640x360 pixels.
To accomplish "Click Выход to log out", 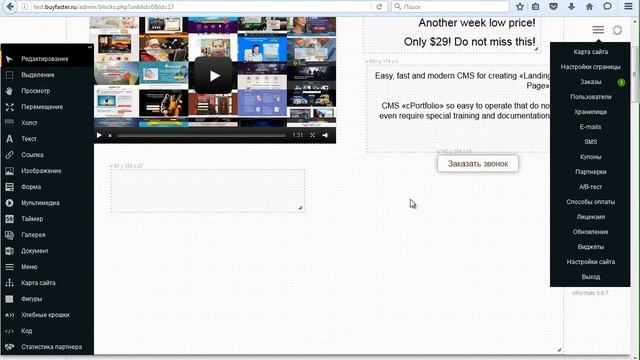I will pos(590,277).
